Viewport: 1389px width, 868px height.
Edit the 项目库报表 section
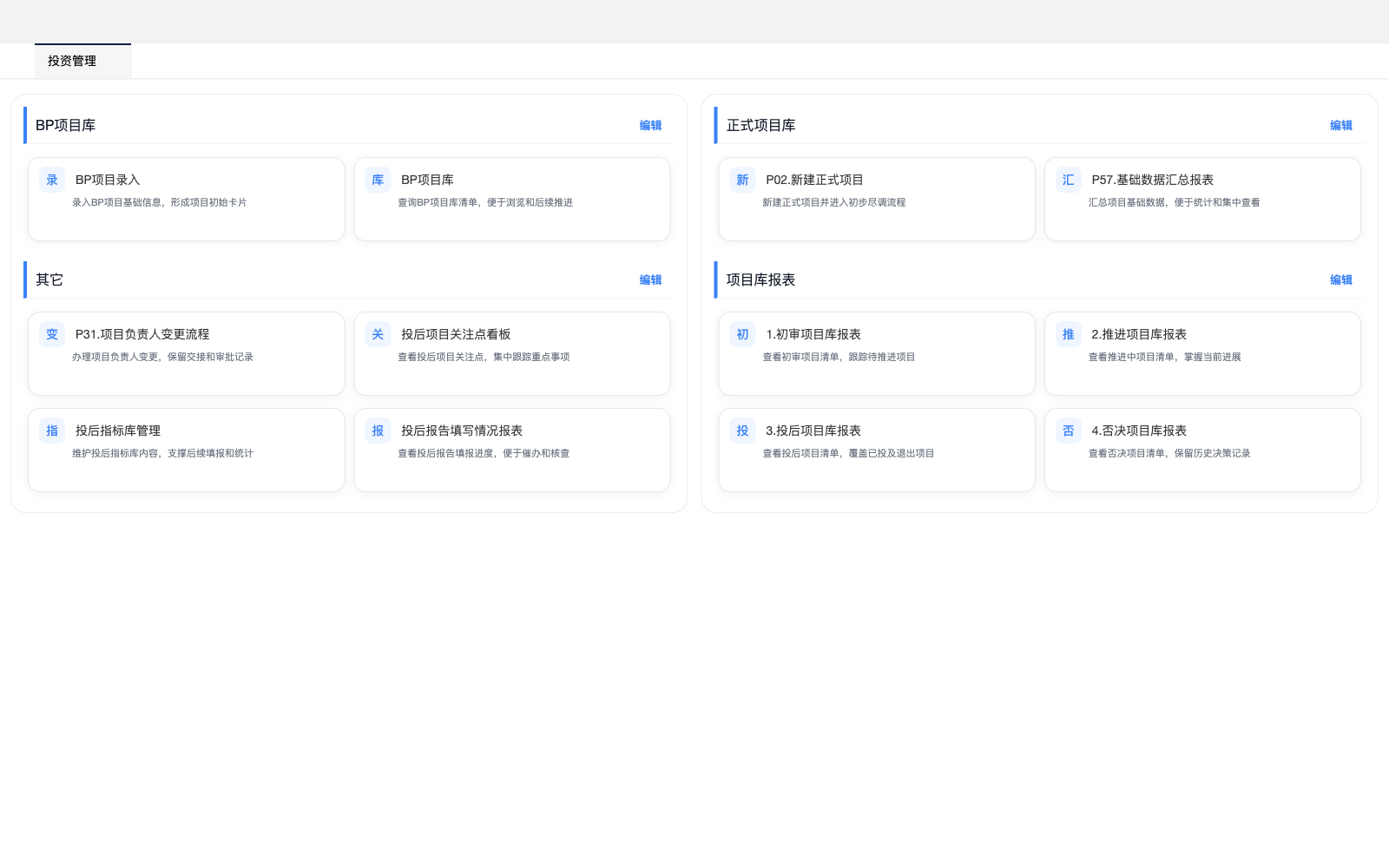click(x=1340, y=279)
